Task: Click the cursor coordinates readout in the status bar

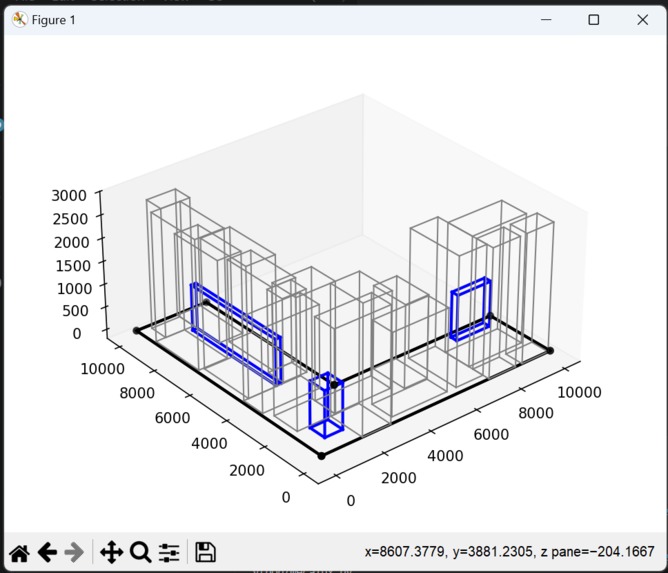Action: point(509,552)
